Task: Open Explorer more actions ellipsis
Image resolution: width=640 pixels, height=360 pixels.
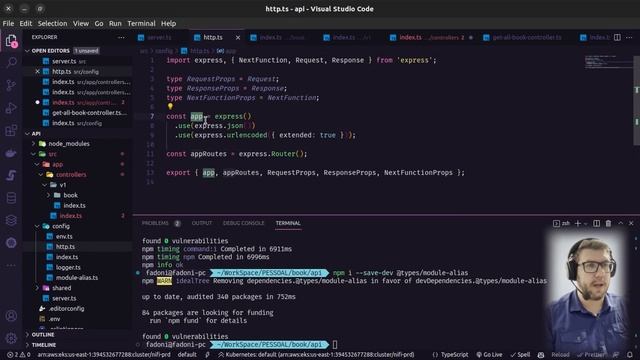Action: [x=121, y=37]
